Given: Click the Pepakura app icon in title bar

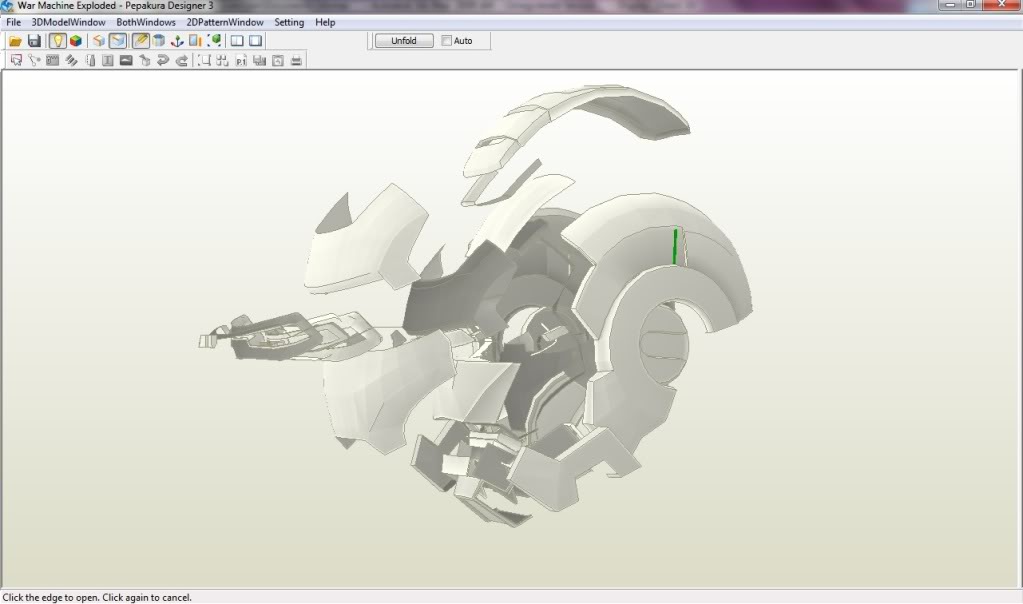Looking at the screenshot, I should click(7, 6).
